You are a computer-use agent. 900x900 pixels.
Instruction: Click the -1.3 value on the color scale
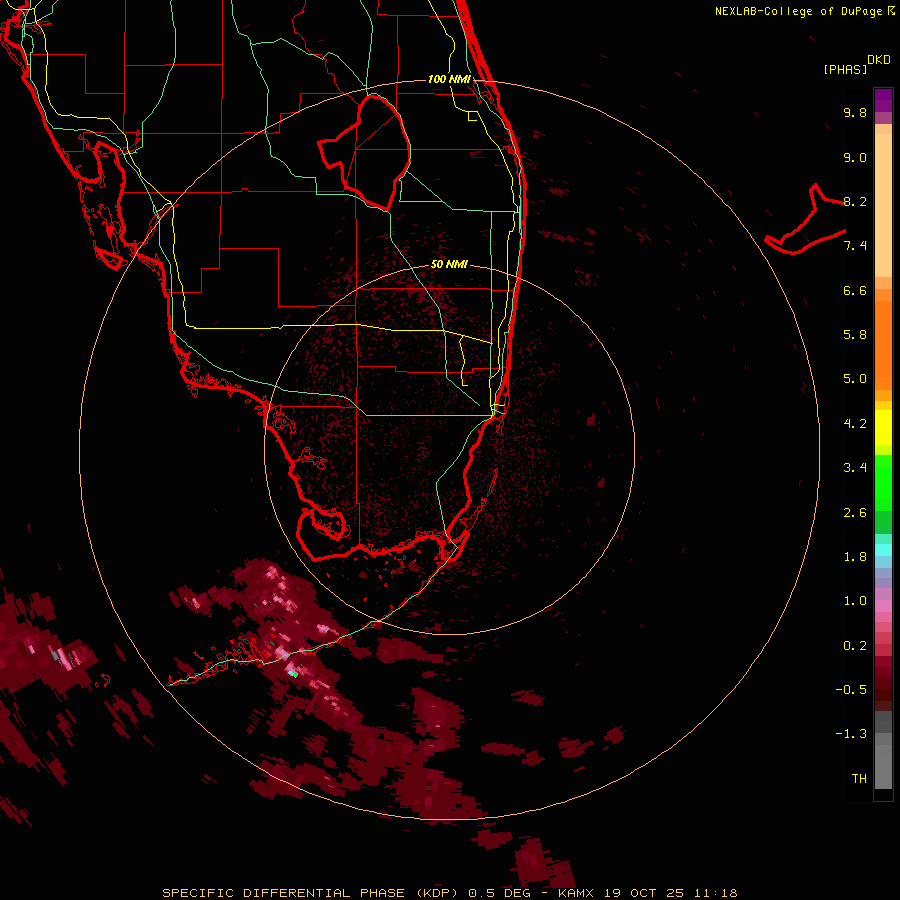[851, 734]
